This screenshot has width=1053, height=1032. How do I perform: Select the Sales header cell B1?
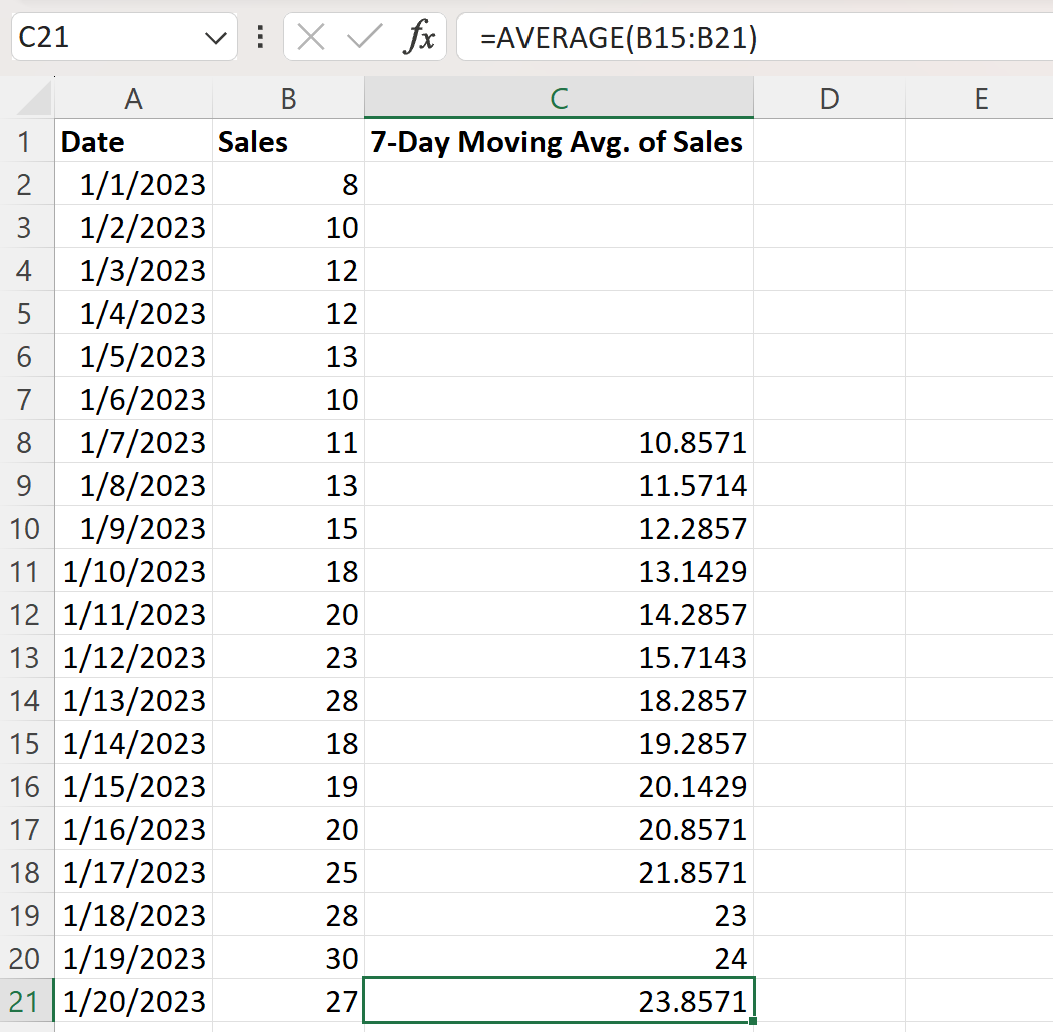pos(288,141)
